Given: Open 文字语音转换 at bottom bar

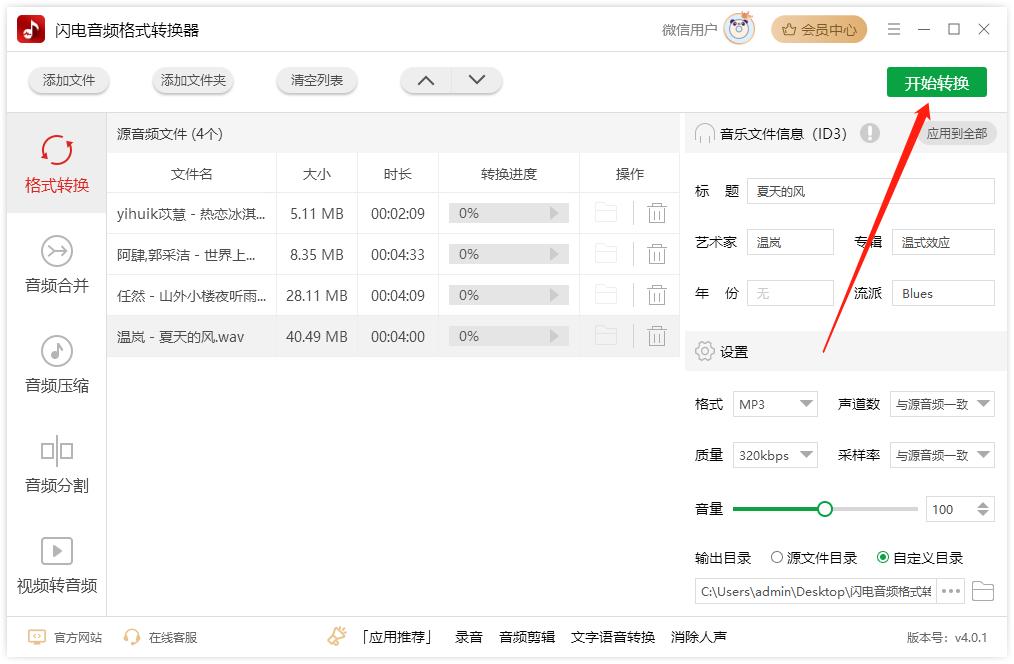Looking at the screenshot, I should tap(615, 636).
